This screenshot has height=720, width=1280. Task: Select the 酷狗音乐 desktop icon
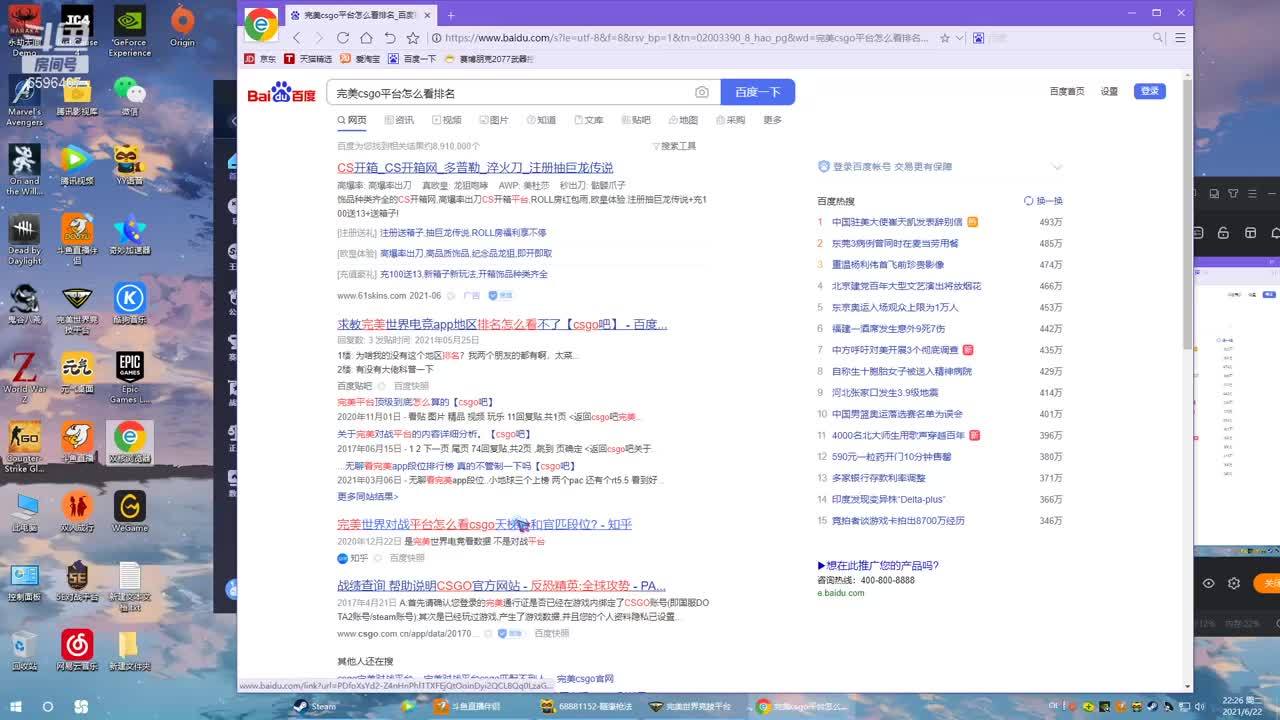point(130,304)
